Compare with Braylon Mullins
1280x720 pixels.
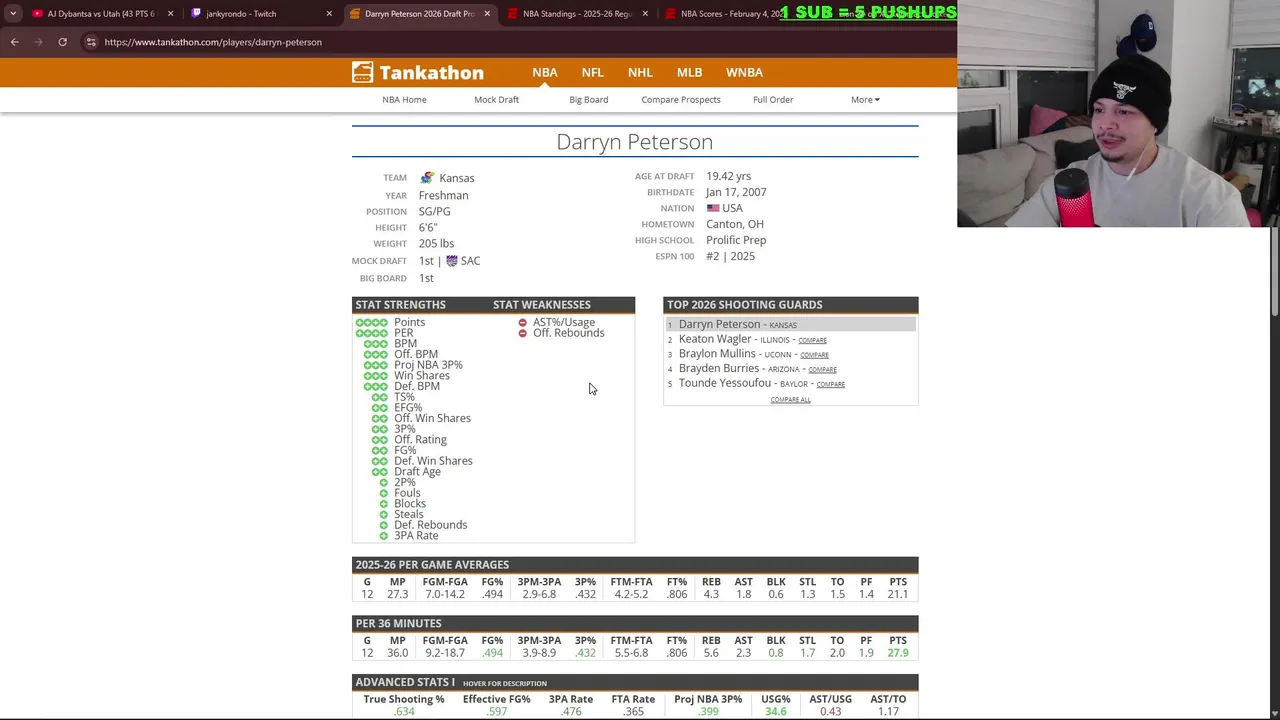(814, 355)
